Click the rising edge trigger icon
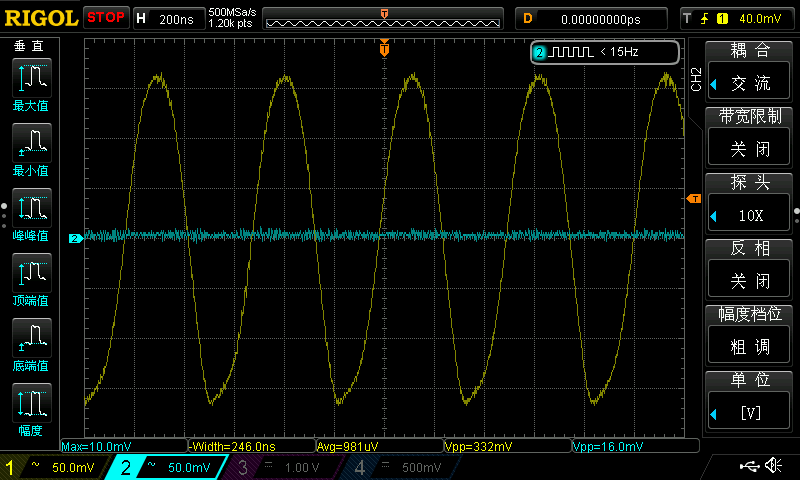Viewport: 800px width, 480px height. coord(705,19)
